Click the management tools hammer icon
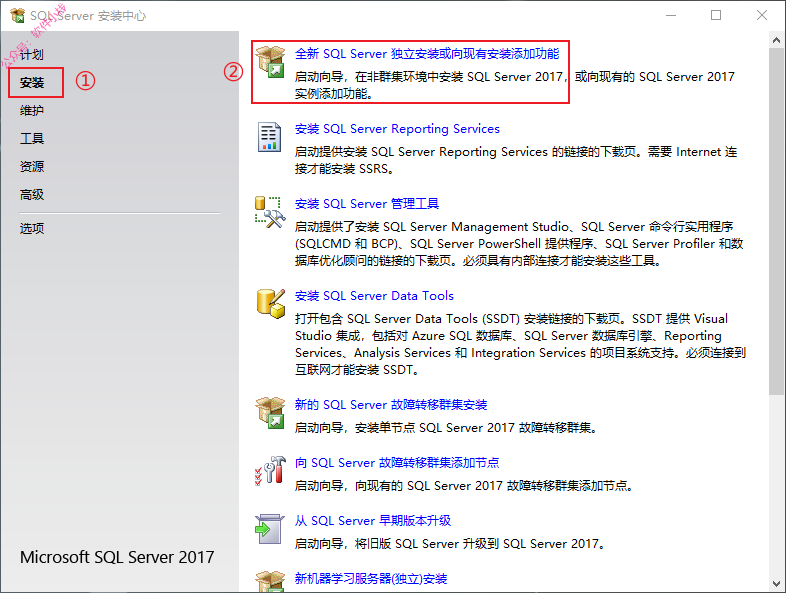 click(x=270, y=212)
